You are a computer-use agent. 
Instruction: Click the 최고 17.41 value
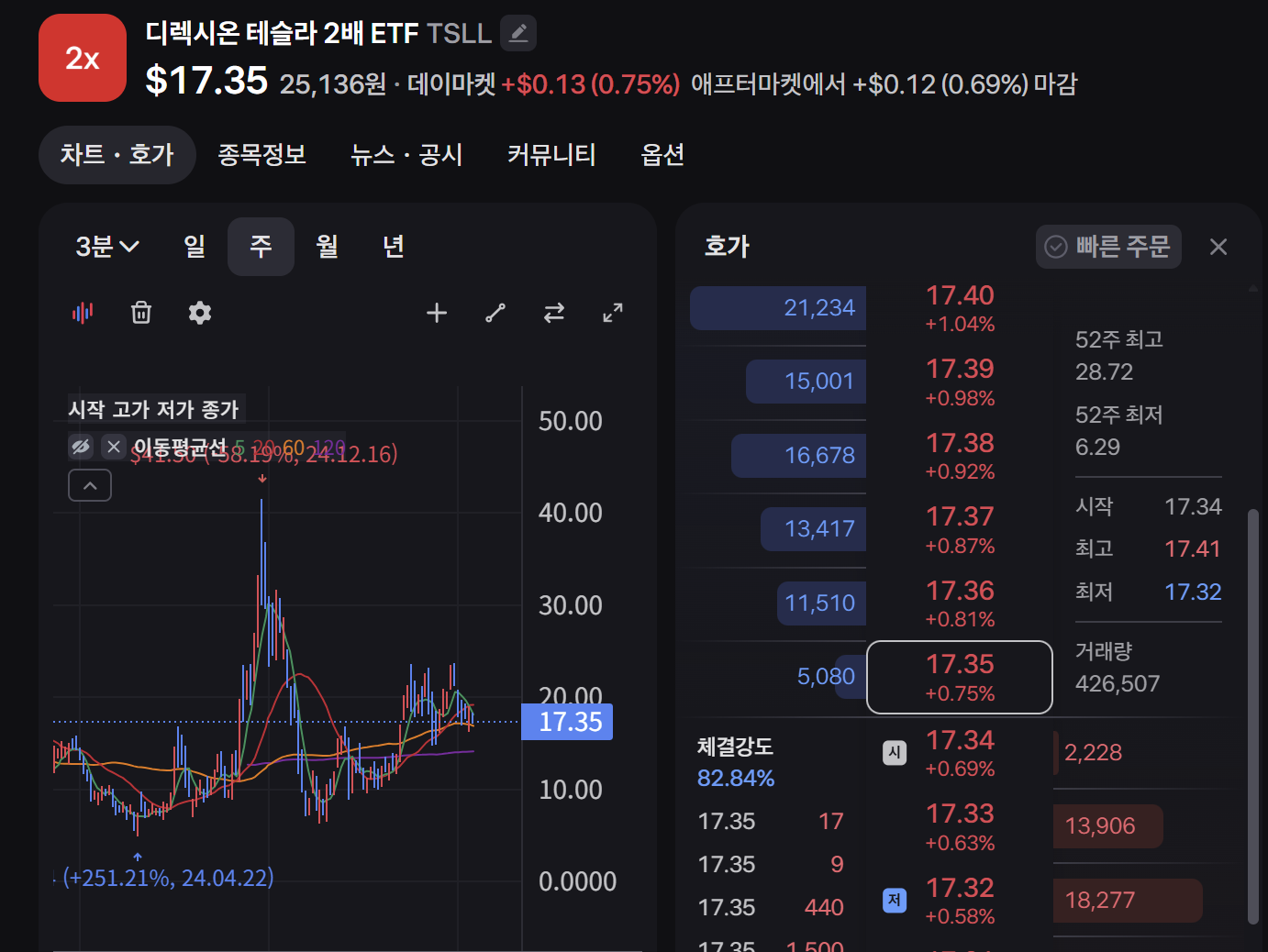pos(1192,549)
